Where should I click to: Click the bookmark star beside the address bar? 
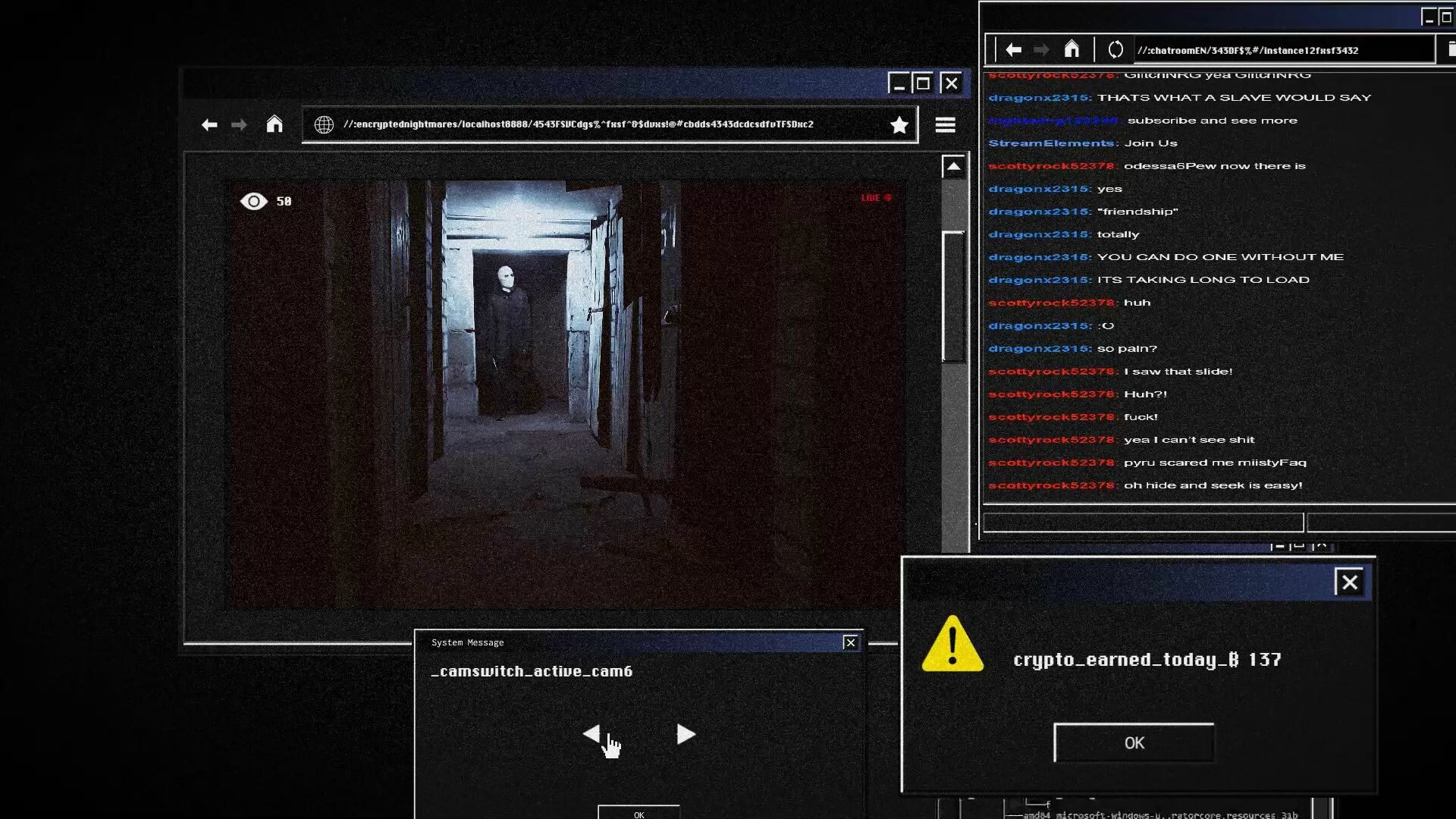tap(899, 124)
